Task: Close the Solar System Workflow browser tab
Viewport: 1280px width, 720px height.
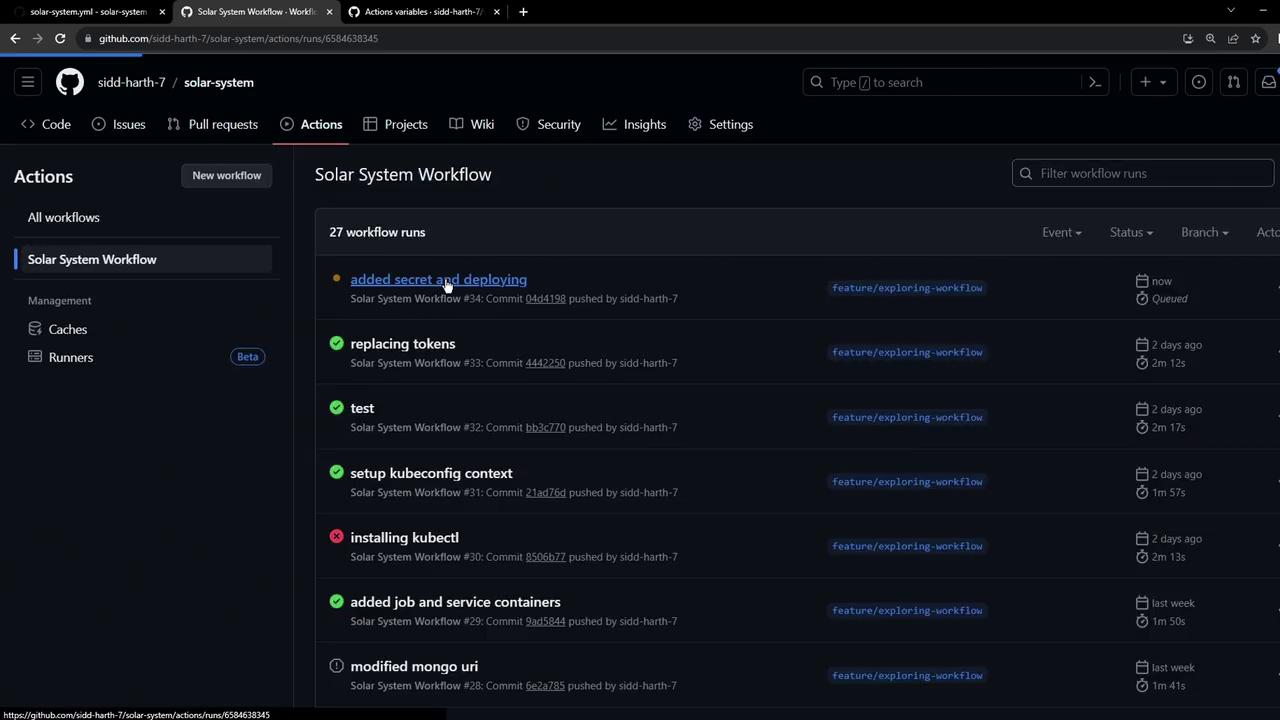Action: click(x=329, y=12)
